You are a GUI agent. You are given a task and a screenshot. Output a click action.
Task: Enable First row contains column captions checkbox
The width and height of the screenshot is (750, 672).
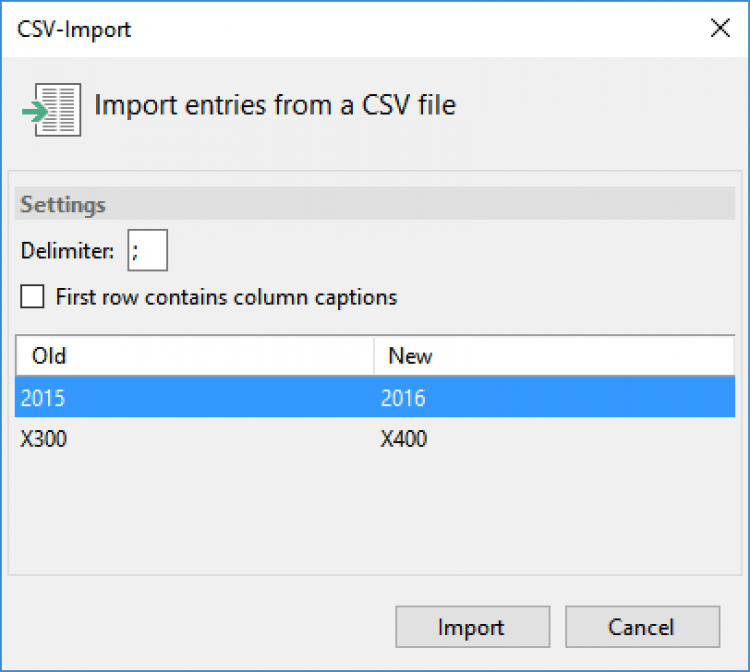[x=33, y=297]
